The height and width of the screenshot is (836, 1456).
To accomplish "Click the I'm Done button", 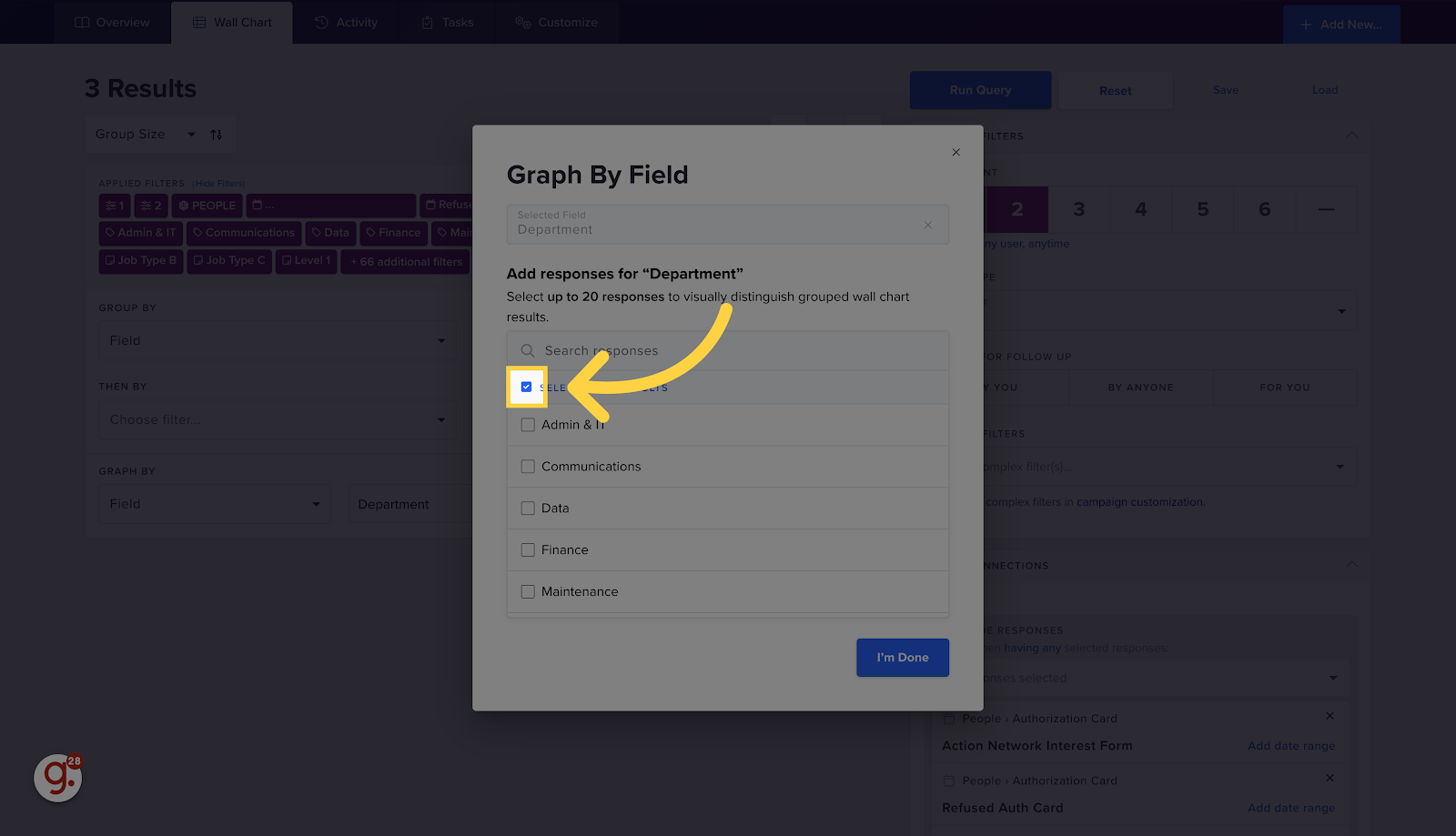I will coord(902,657).
